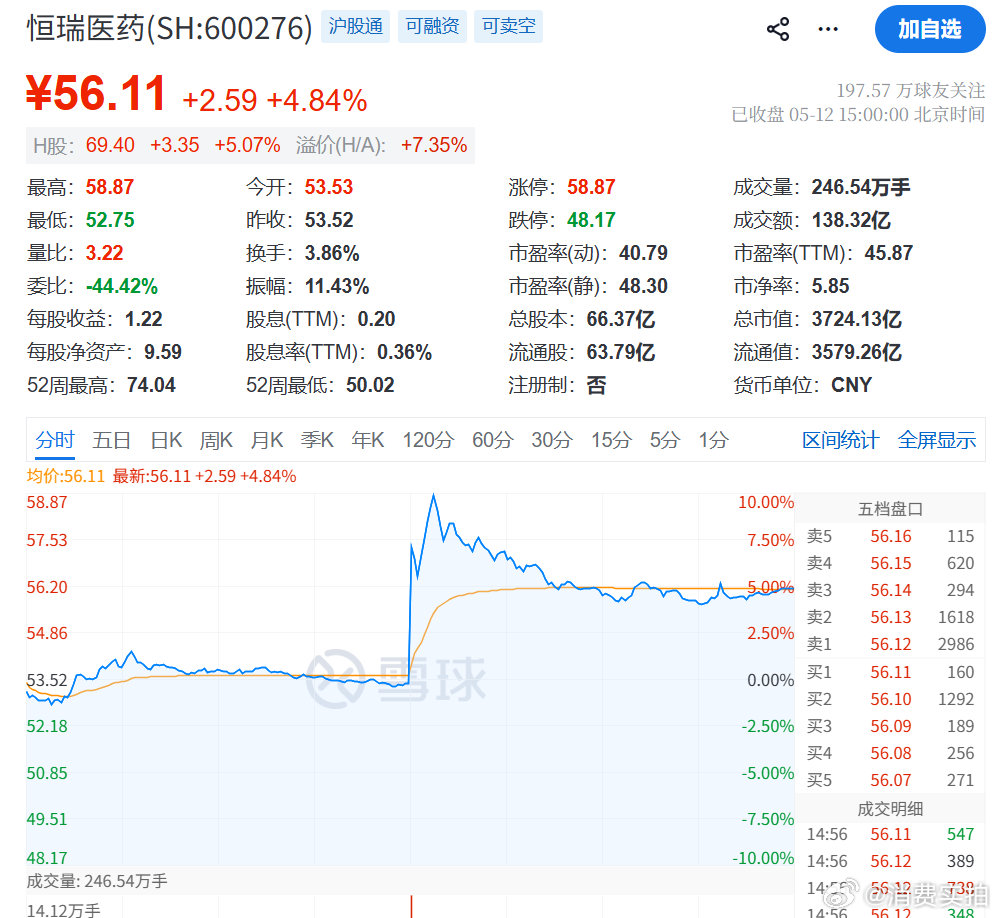Click the intraday price chart peak near 58.87

434,495
